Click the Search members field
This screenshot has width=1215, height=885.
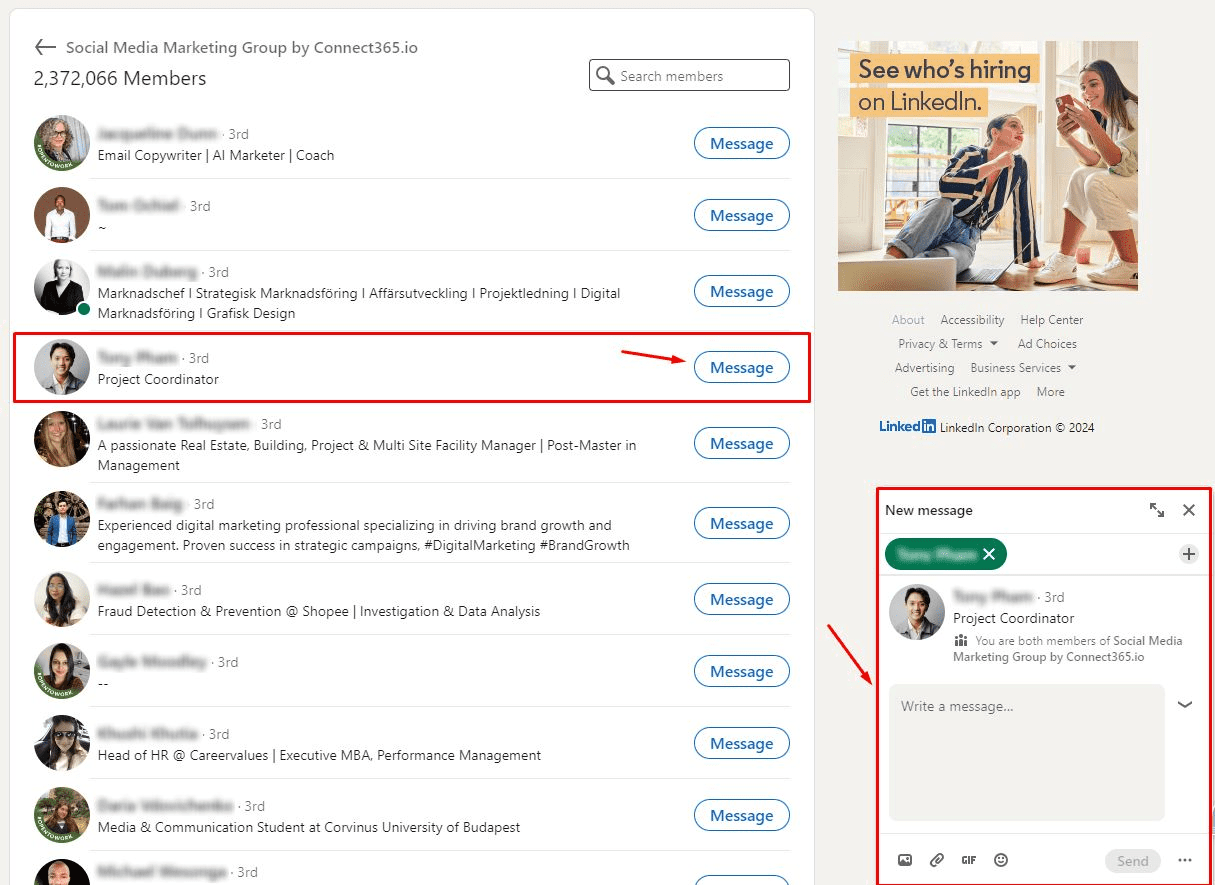coord(700,76)
